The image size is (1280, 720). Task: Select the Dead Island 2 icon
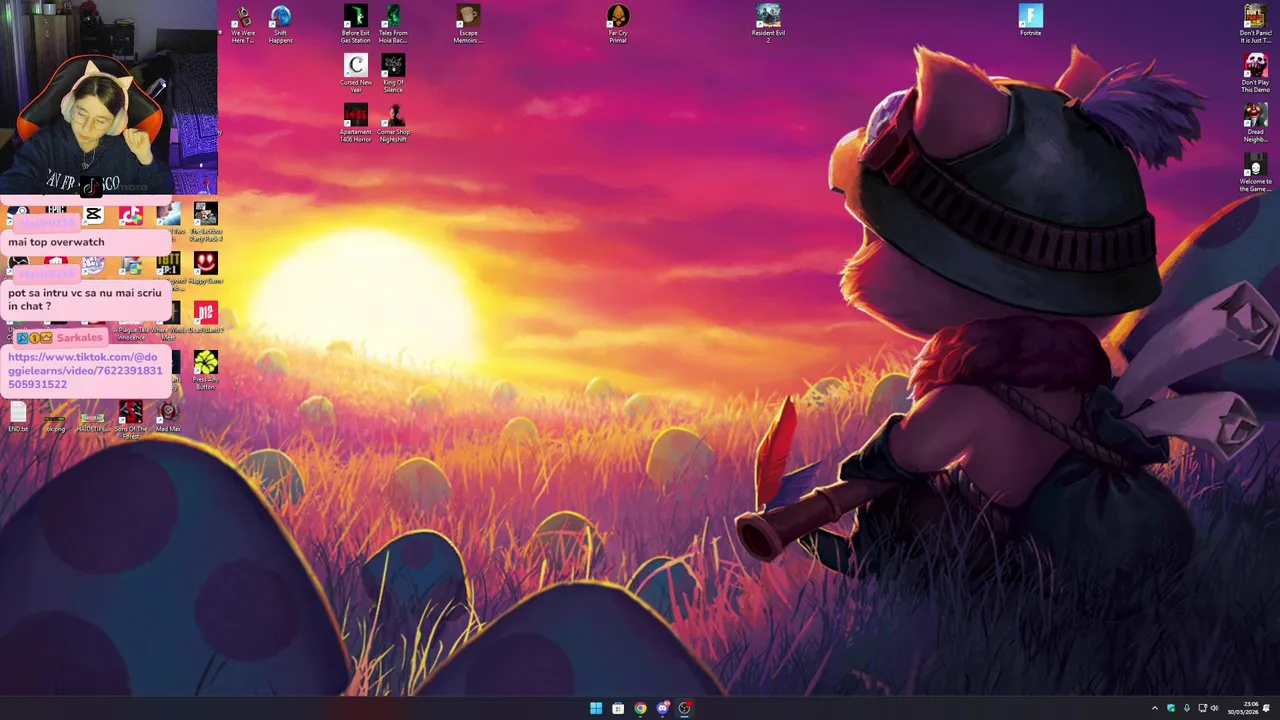click(205, 317)
